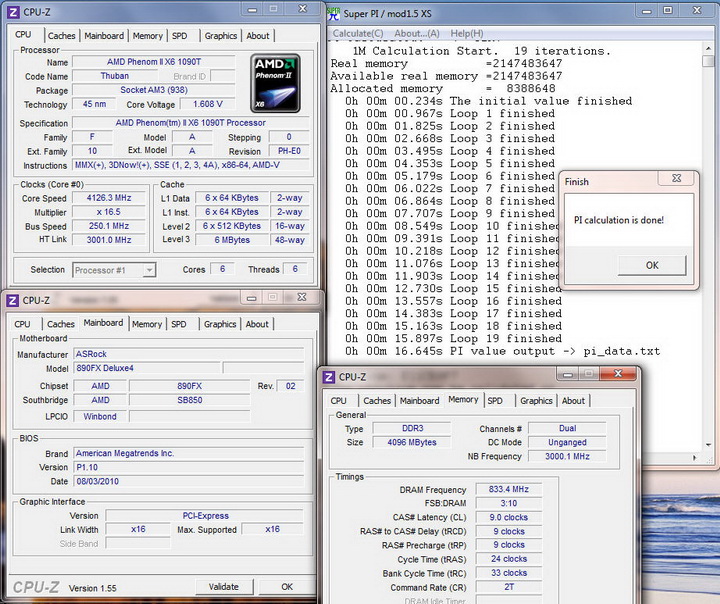Image resolution: width=720 pixels, height=604 pixels.
Task: Click the Package value 'Socket AM3 (938)'
Action: pos(154,90)
